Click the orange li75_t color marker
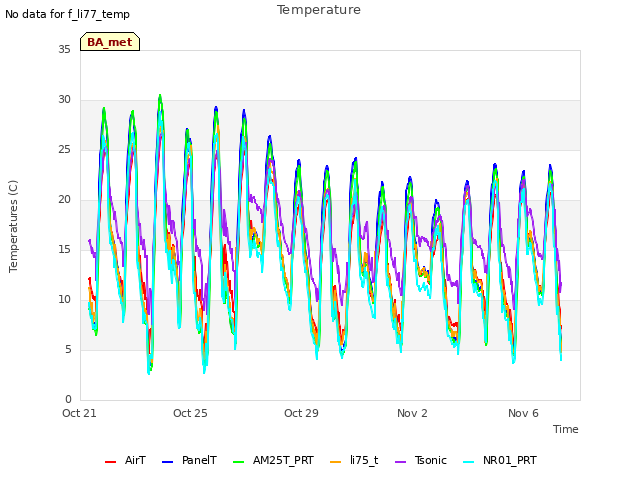640x480 pixels. tap(336, 462)
